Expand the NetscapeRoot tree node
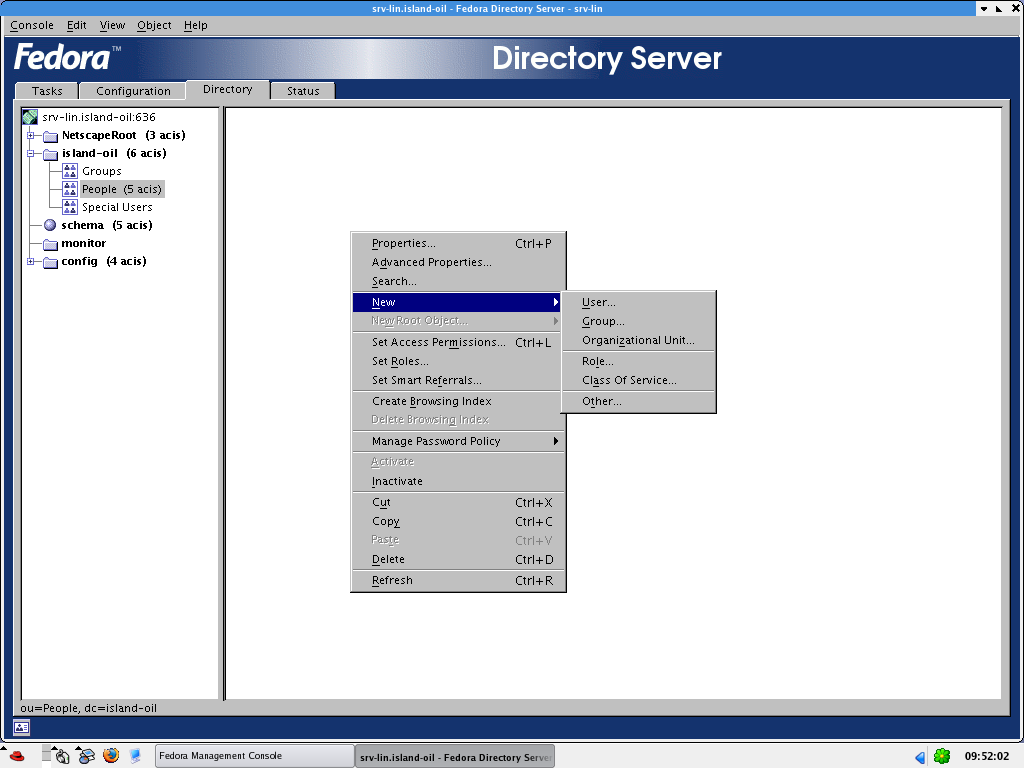 click(30, 136)
